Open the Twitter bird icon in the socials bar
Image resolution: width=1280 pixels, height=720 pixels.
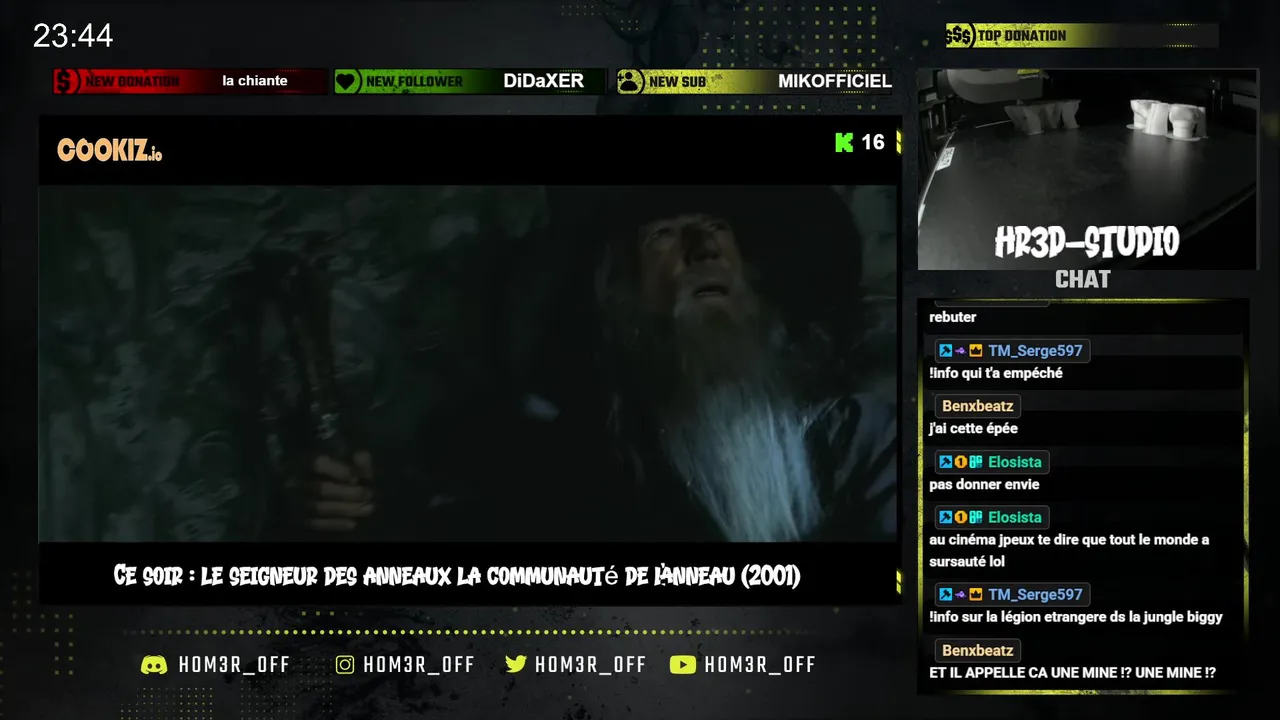[516, 665]
